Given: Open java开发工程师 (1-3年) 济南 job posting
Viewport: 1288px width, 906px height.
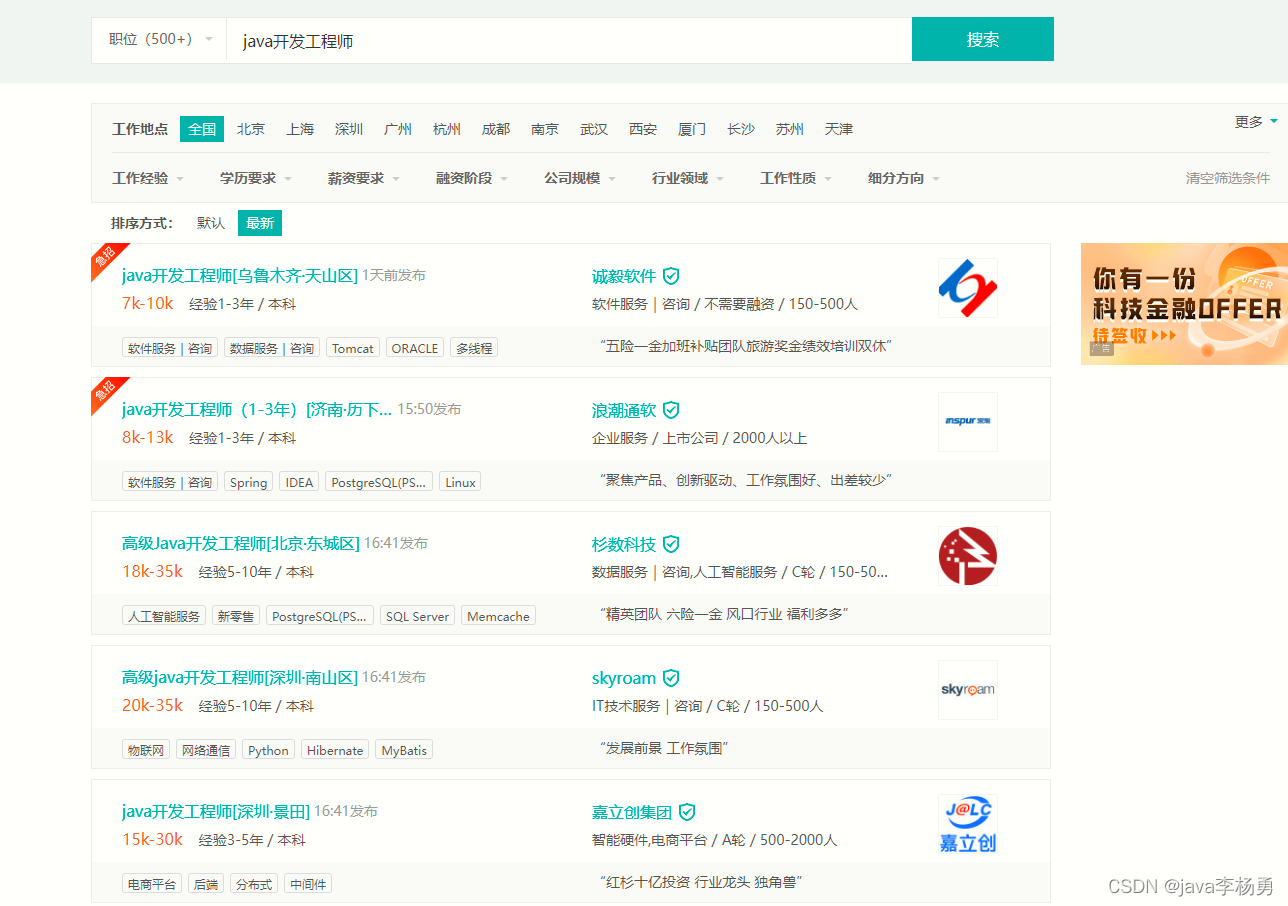Looking at the screenshot, I should click(x=257, y=409).
